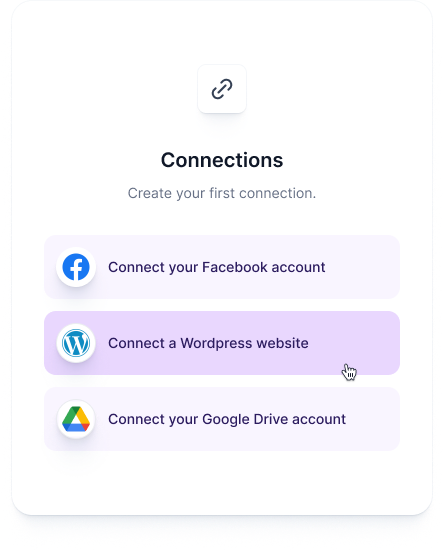This screenshot has width=444, height=551.
Task: Click the WordPress logo icon
Action: [76, 343]
